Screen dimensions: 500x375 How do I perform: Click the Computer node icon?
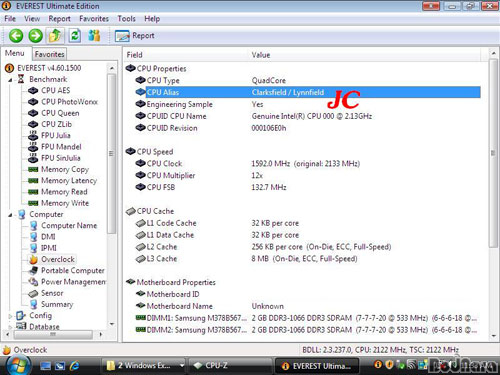coord(21,214)
